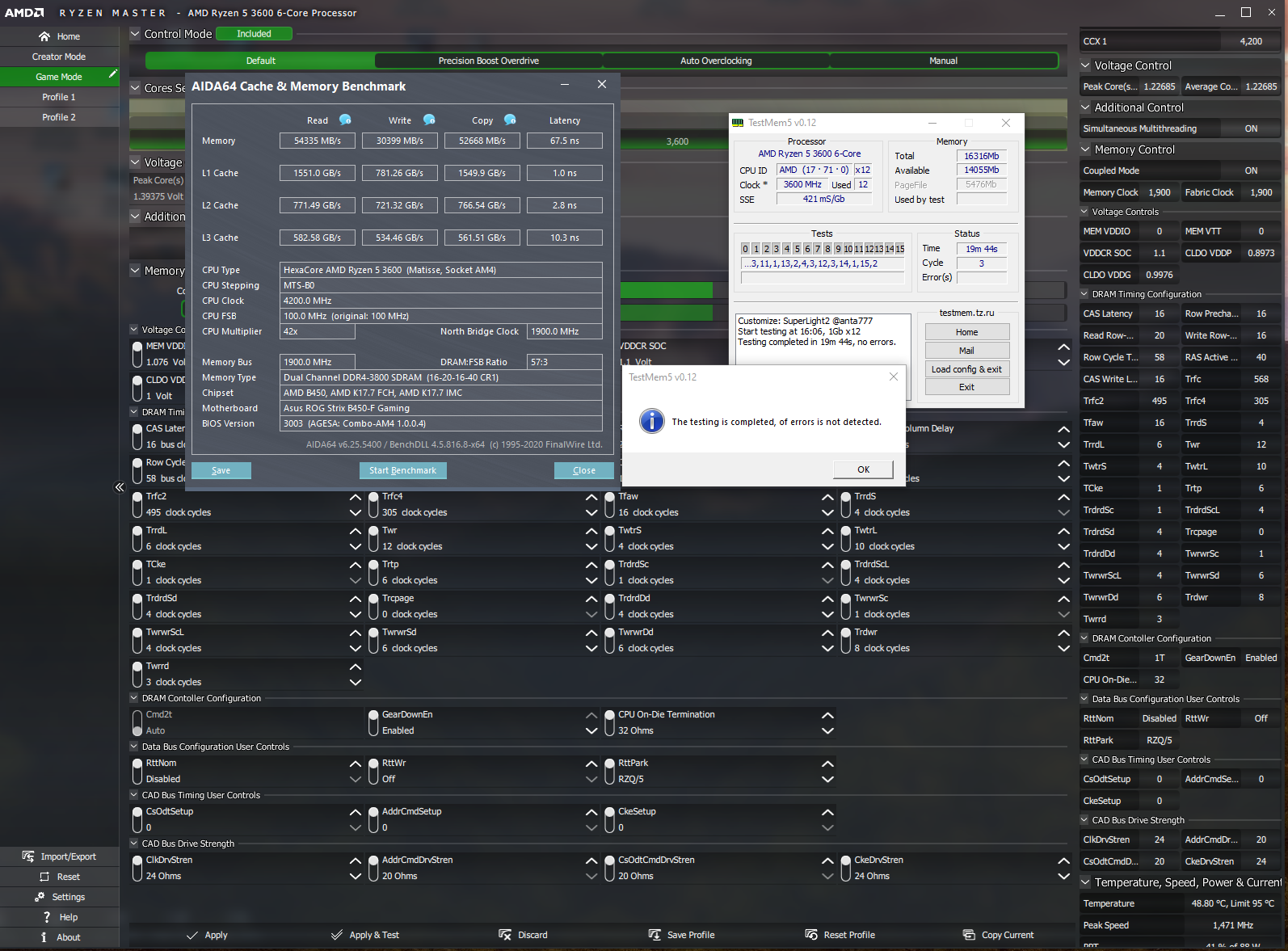Click the Reset Profile icon
1288x951 pixels.
(x=811, y=935)
